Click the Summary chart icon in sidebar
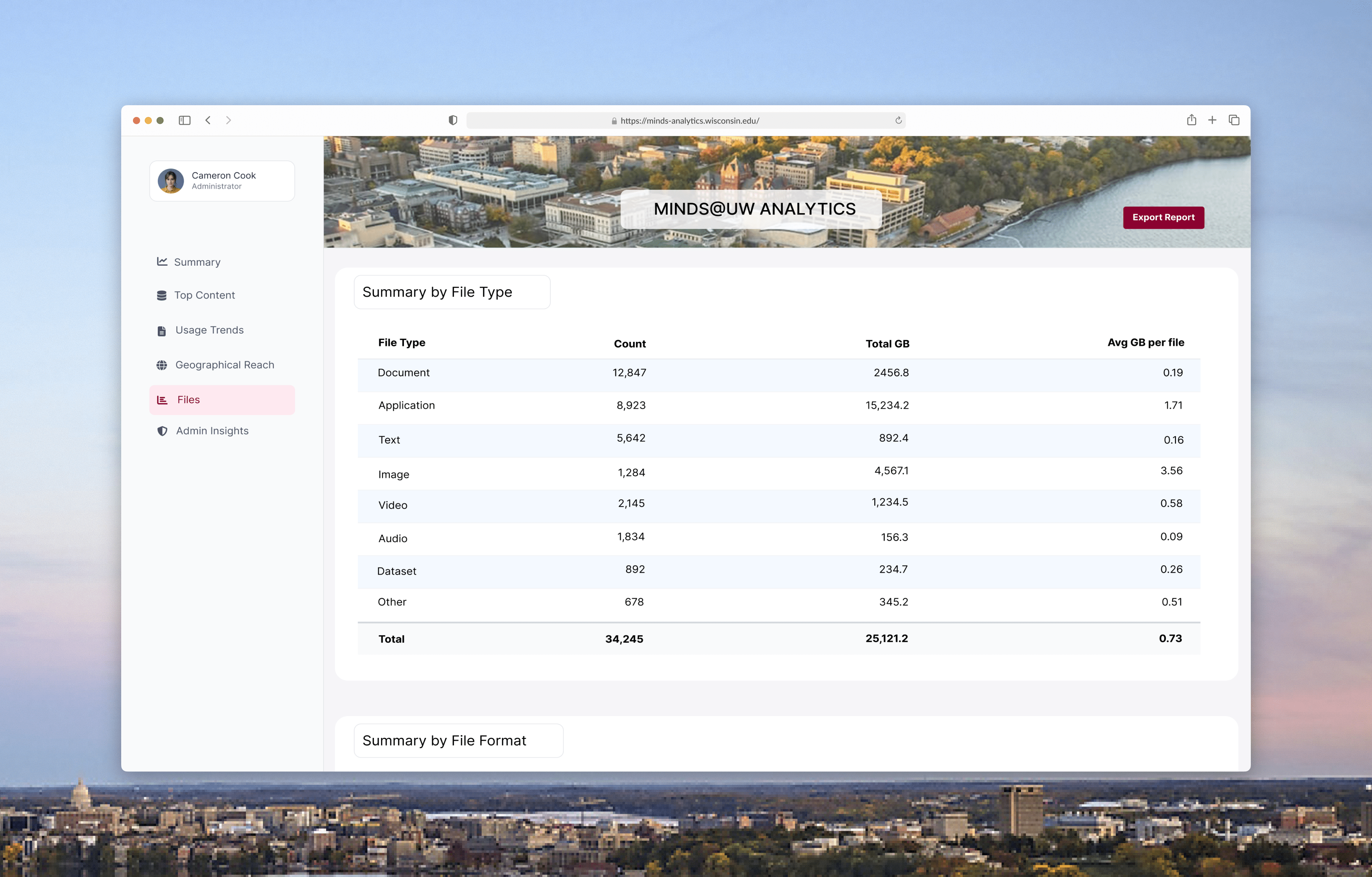Screen dimensions: 1372x877 [162, 261]
